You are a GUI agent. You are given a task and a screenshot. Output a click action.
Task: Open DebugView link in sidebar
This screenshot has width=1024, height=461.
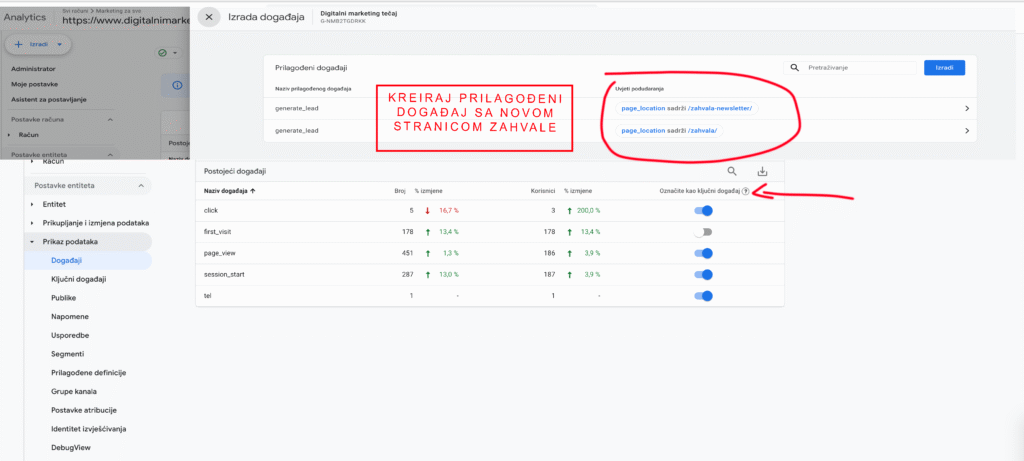(x=72, y=448)
